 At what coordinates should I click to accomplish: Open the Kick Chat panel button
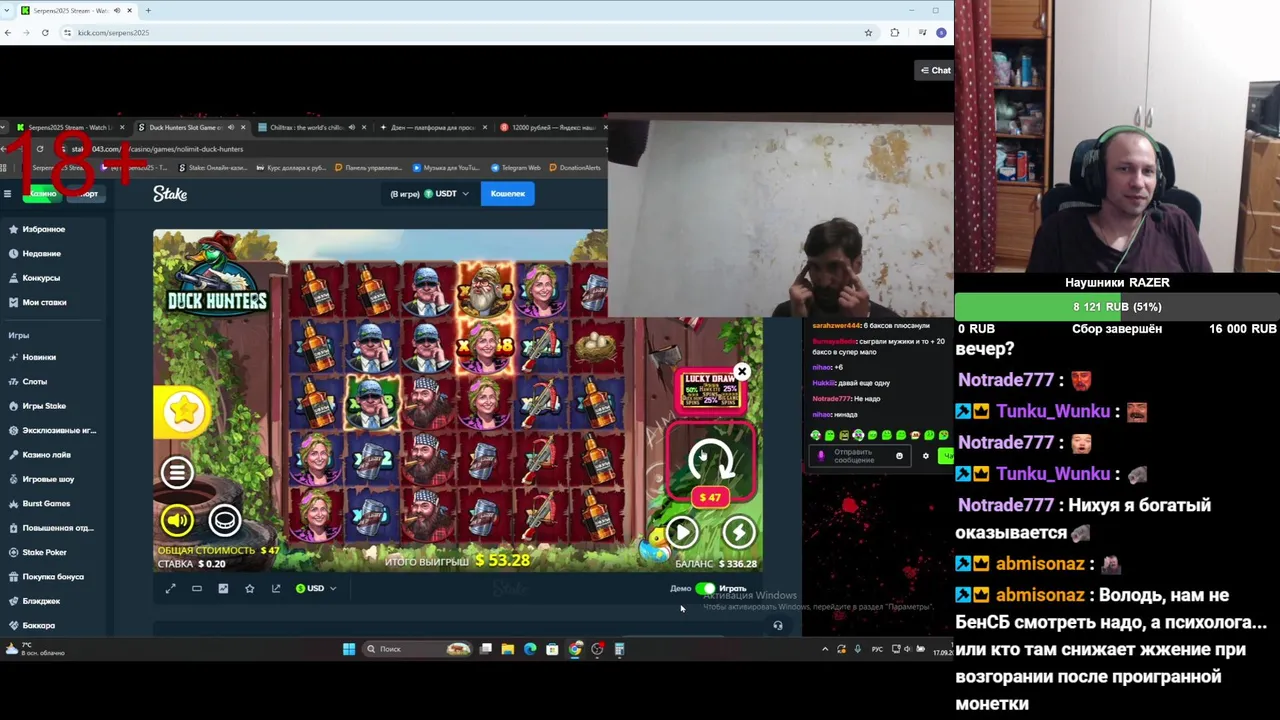pyautogui.click(x=935, y=70)
